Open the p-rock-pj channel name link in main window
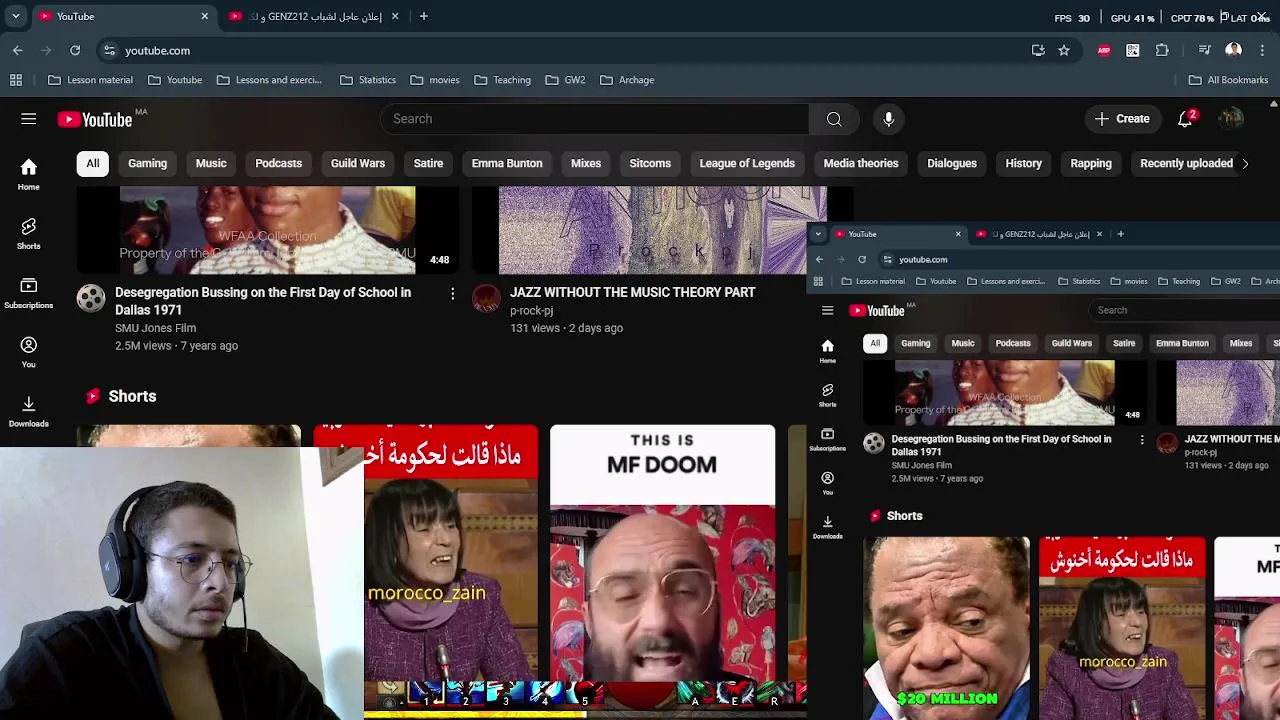Viewport: 1280px width, 720px height. click(531, 311)
